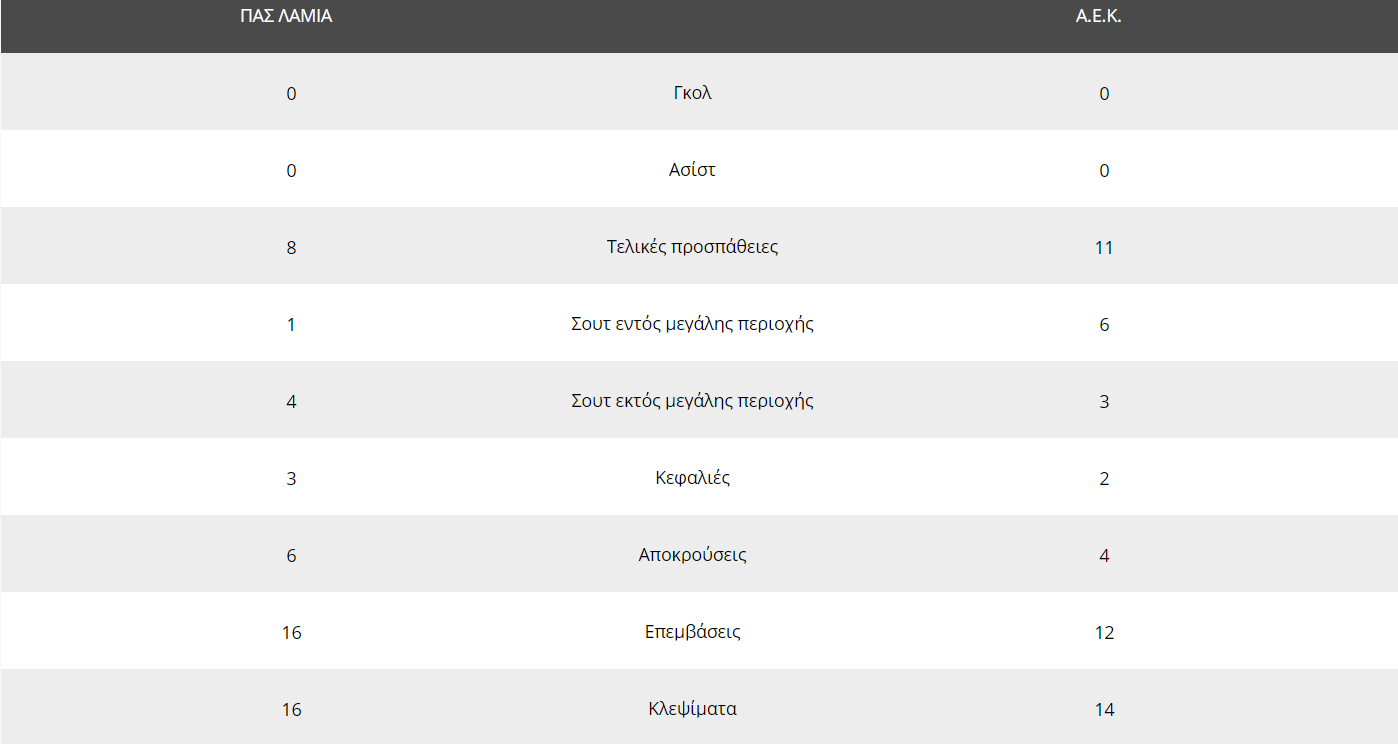1398x744 pixels.
Task: Click Lamia Επεμβάσεις value 16
Action: [x=291, y=633]
